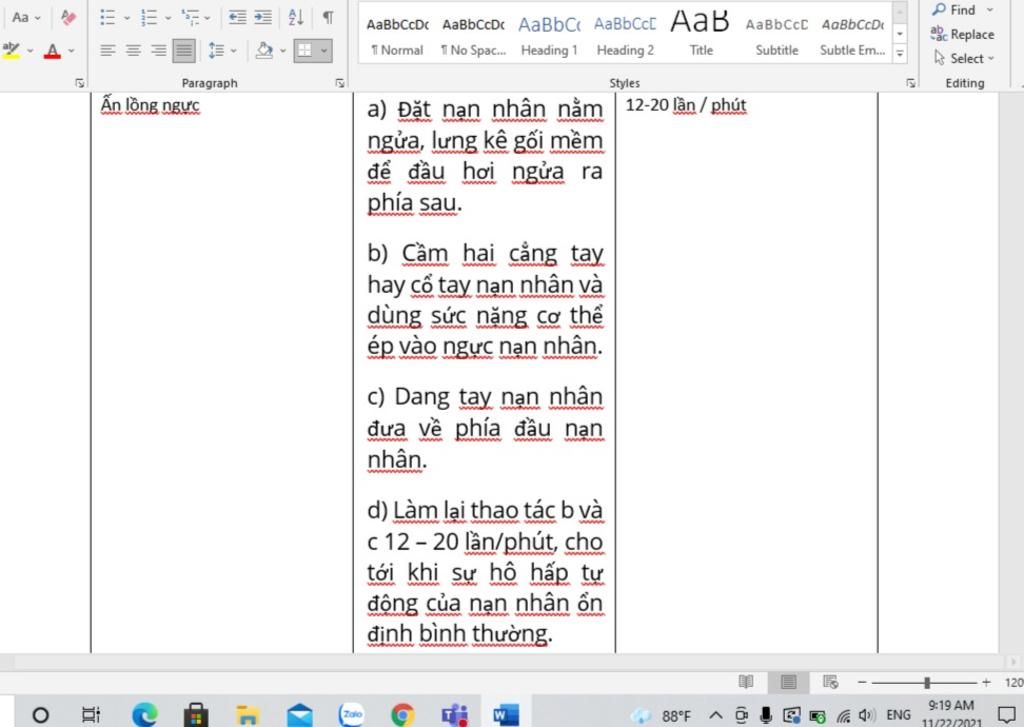Image resolution: width=1024 pixels, height=727 pixels.
Task: Open the Select menu in Editing
Action: (x=964, y=58)
